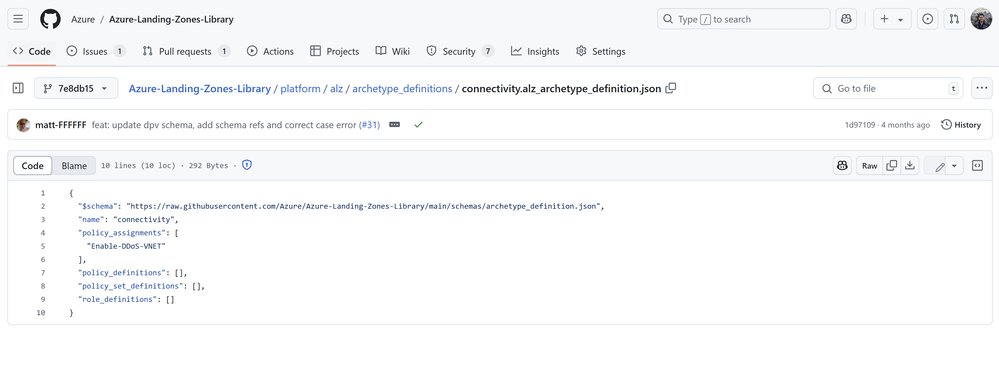Navigate to Azure-Landing-Zones-Library breadcrumb root
The image size is (999, 384).
tap(200, 89)
